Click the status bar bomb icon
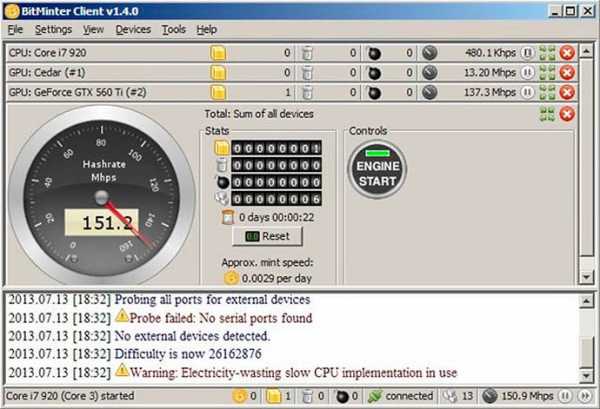The image size is (600, 409). pos(342,396)
